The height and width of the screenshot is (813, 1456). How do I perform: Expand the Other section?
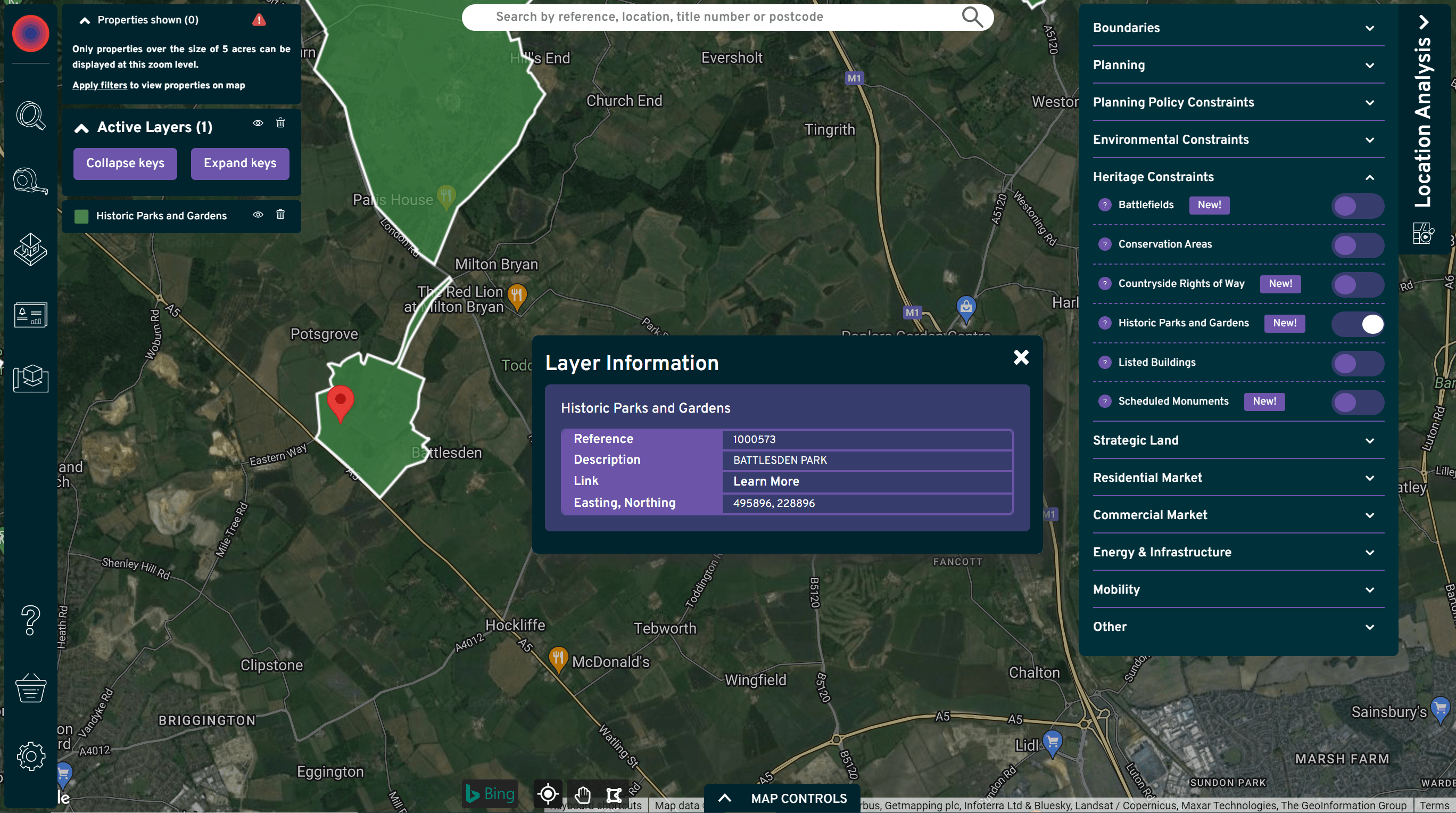pos(1238,627)
